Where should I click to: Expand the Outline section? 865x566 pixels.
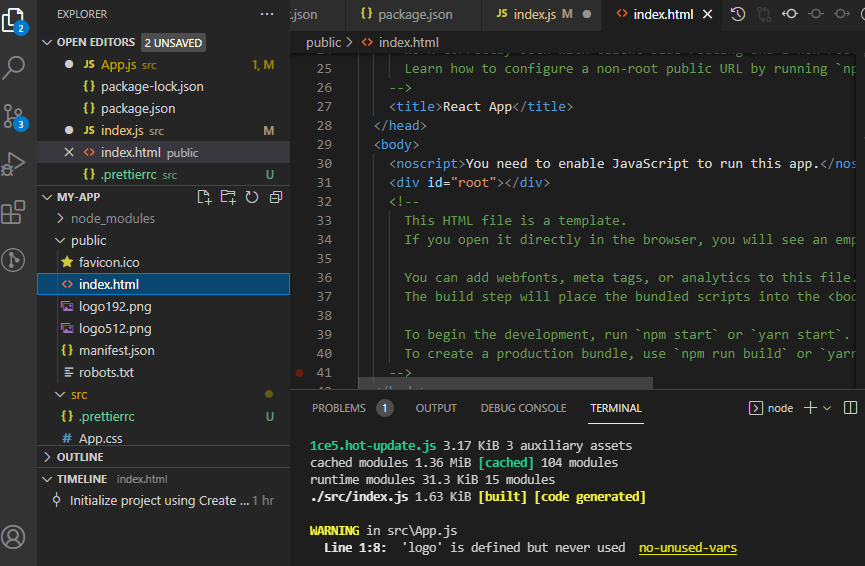47,457
